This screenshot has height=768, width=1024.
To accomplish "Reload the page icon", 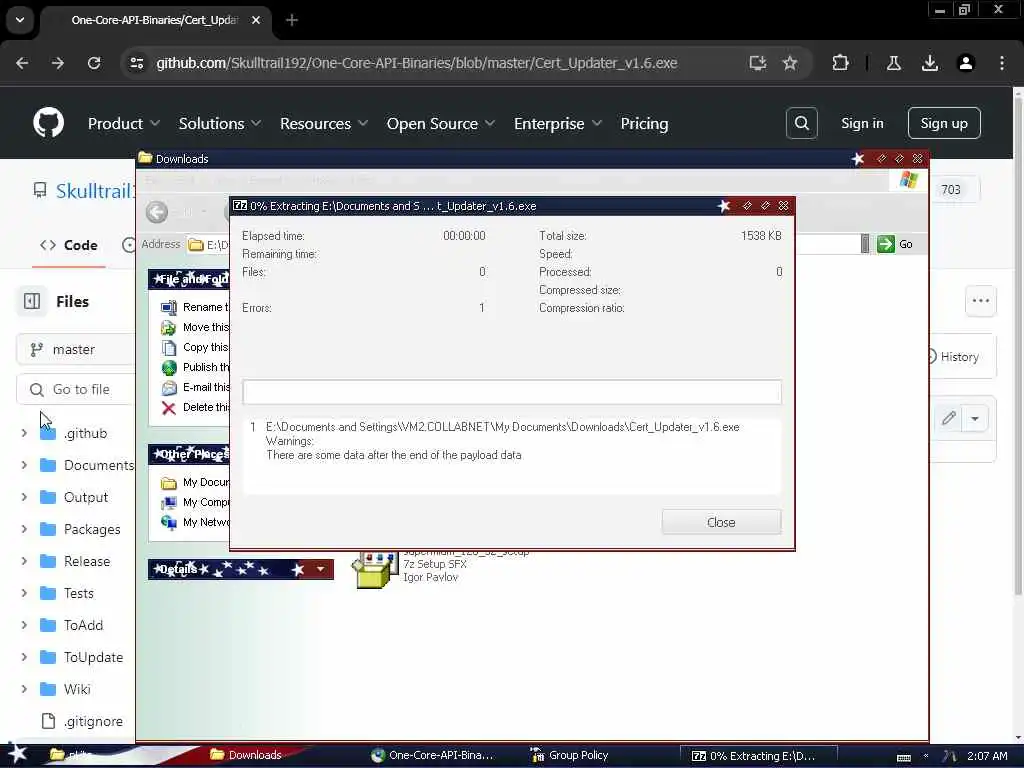I will pyautogui.click(x=94, y=63).
